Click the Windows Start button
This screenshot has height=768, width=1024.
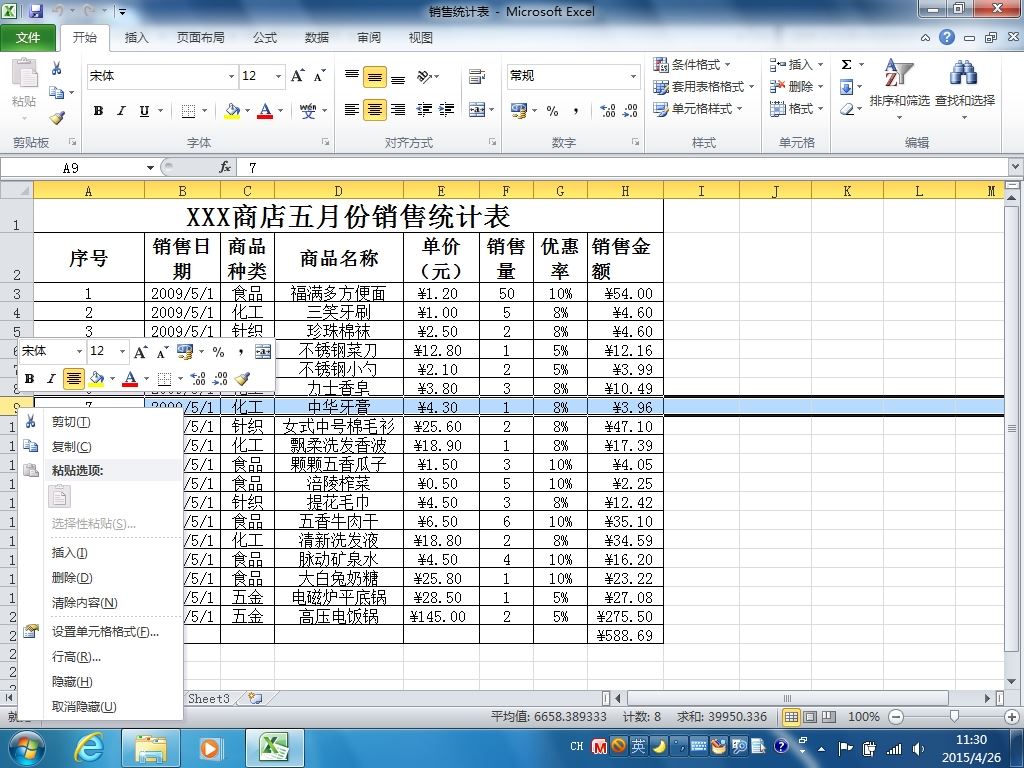point(26,748)
